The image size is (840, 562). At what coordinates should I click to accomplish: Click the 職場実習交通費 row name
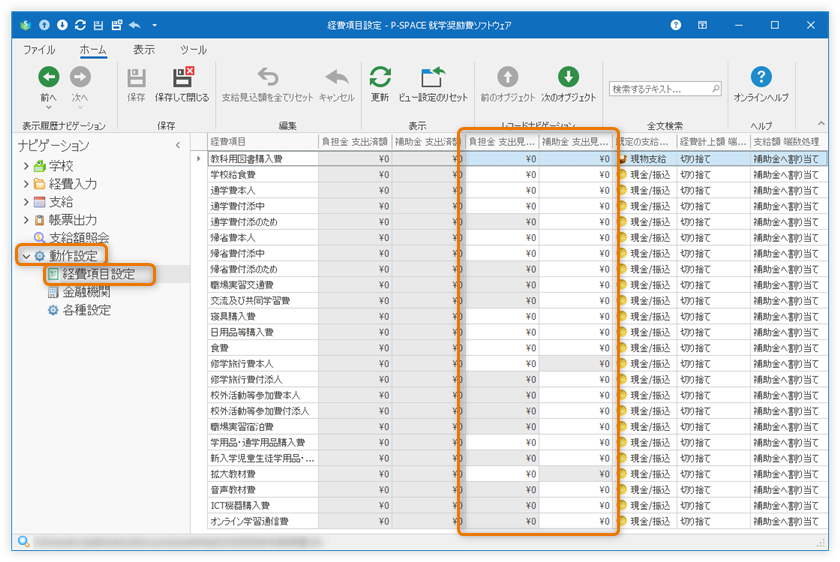coord(242,285)
